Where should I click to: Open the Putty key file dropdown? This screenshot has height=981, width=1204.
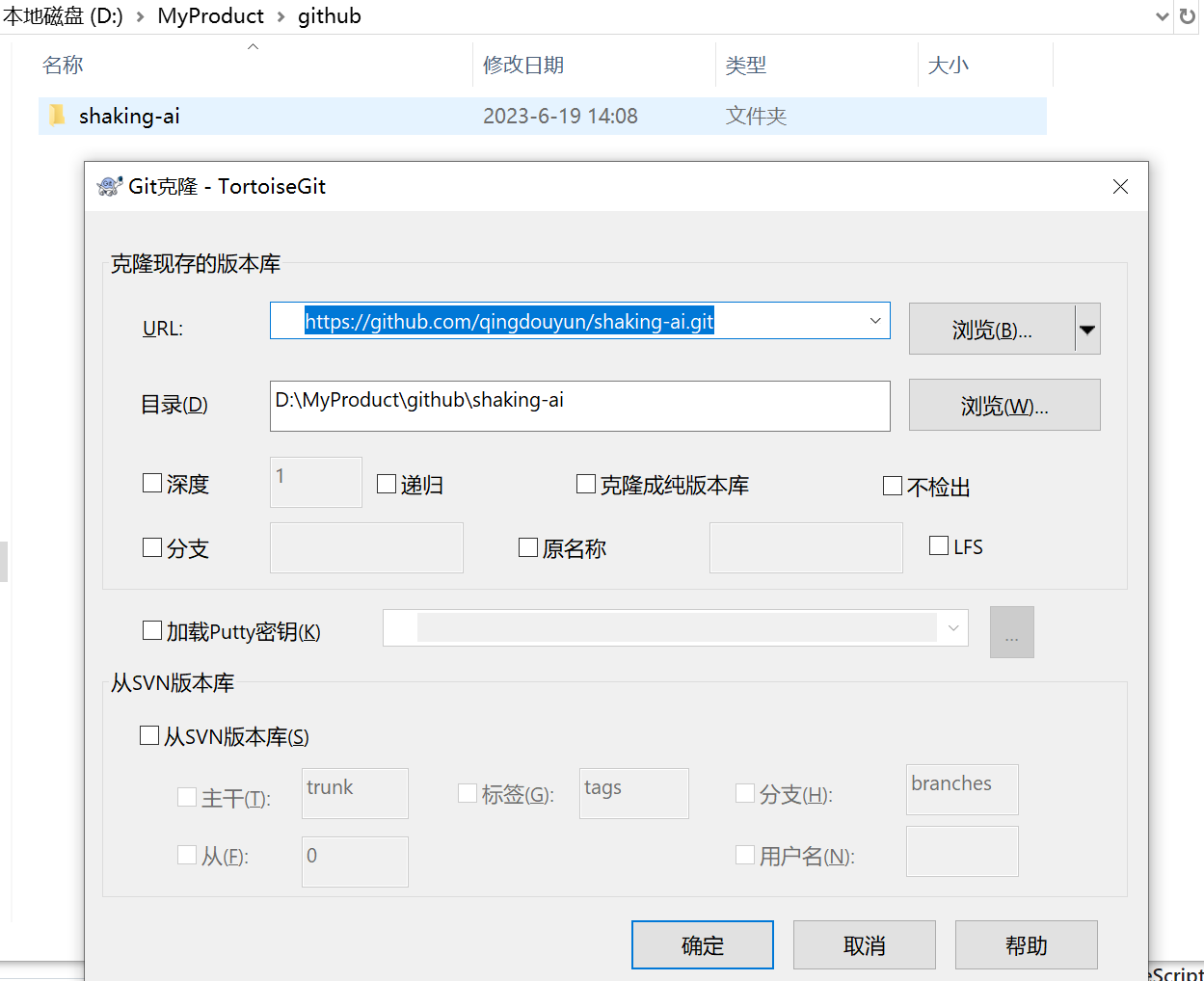point(953,628)
